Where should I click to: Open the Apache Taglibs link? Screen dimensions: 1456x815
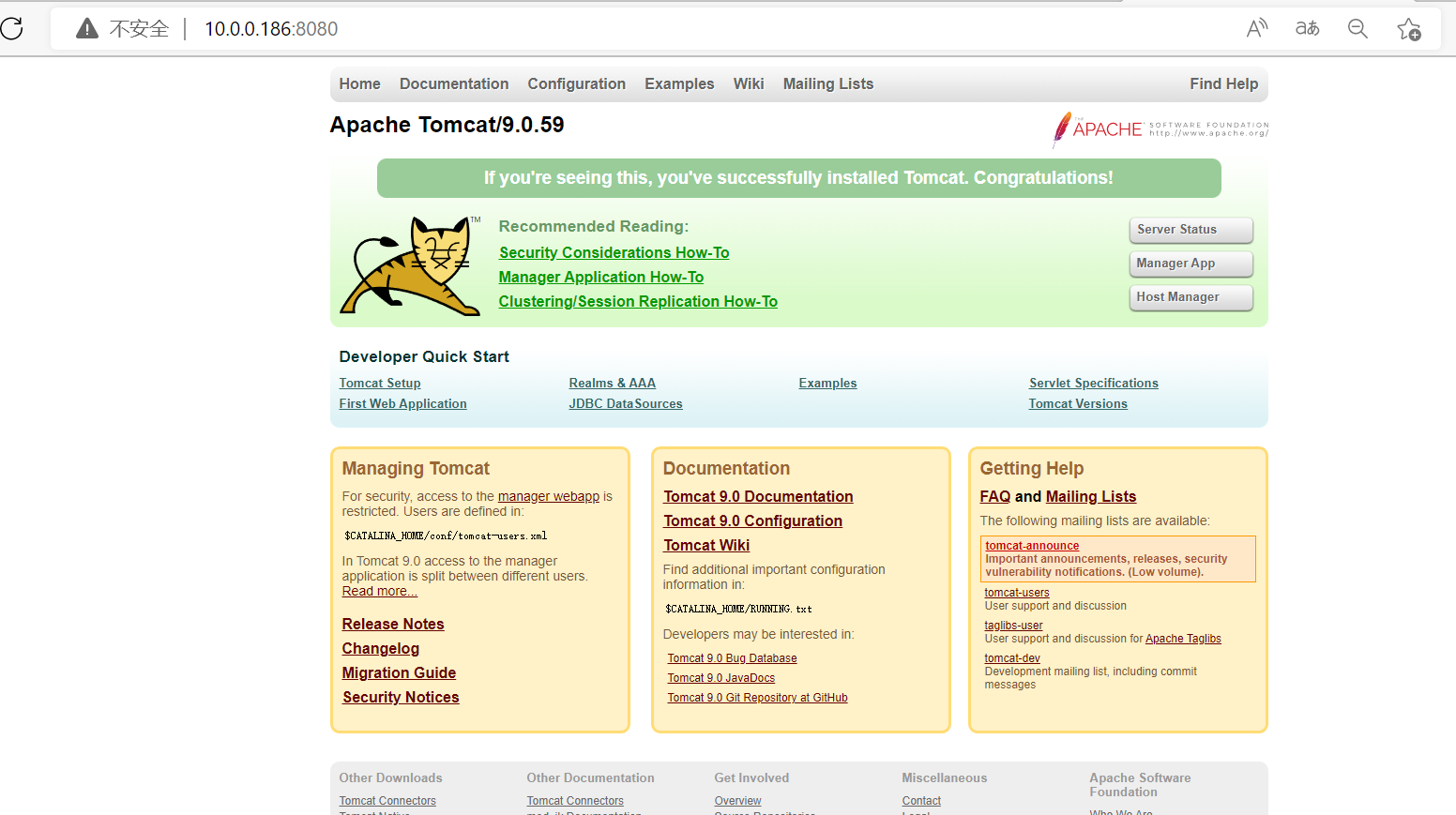point(1183,639)
